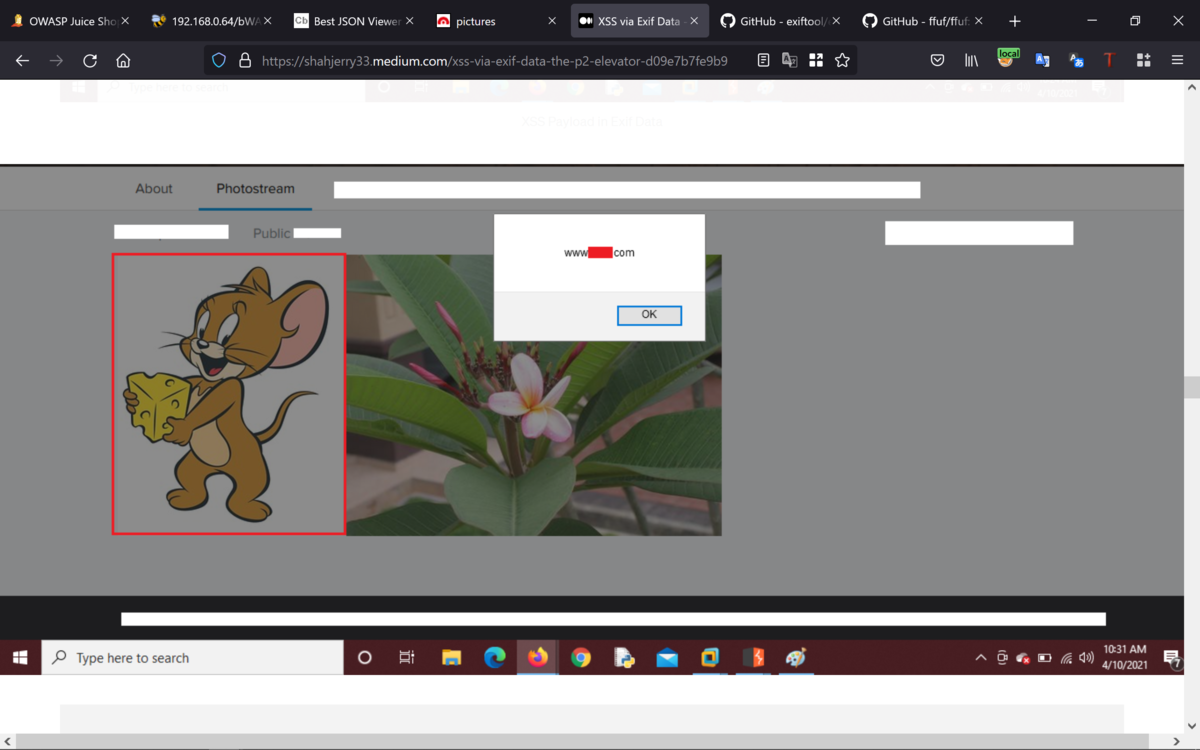Open Task View on taskbar
Screen dimensions: 1200x750
[x=407, y=658]
